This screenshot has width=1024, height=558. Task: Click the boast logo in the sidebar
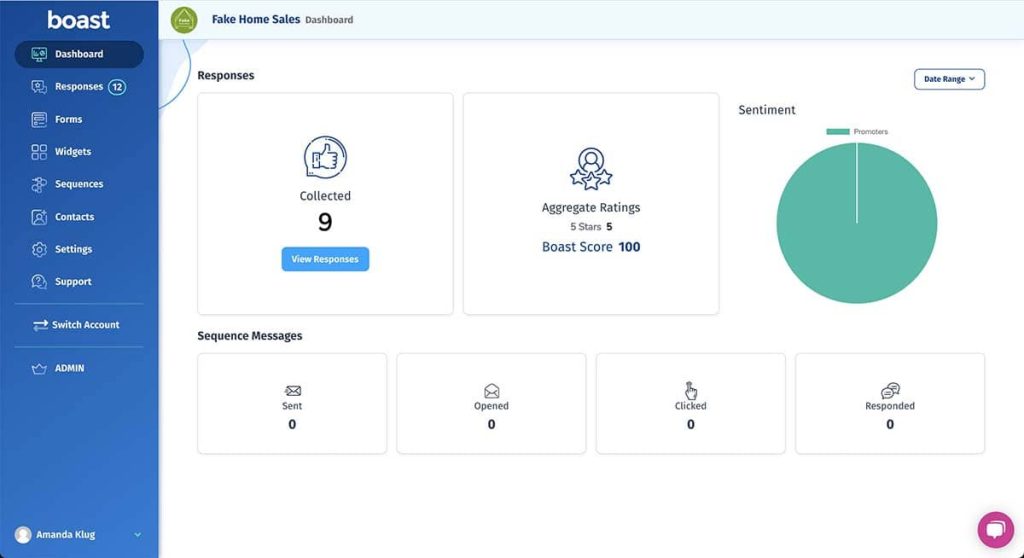(78, 20)
